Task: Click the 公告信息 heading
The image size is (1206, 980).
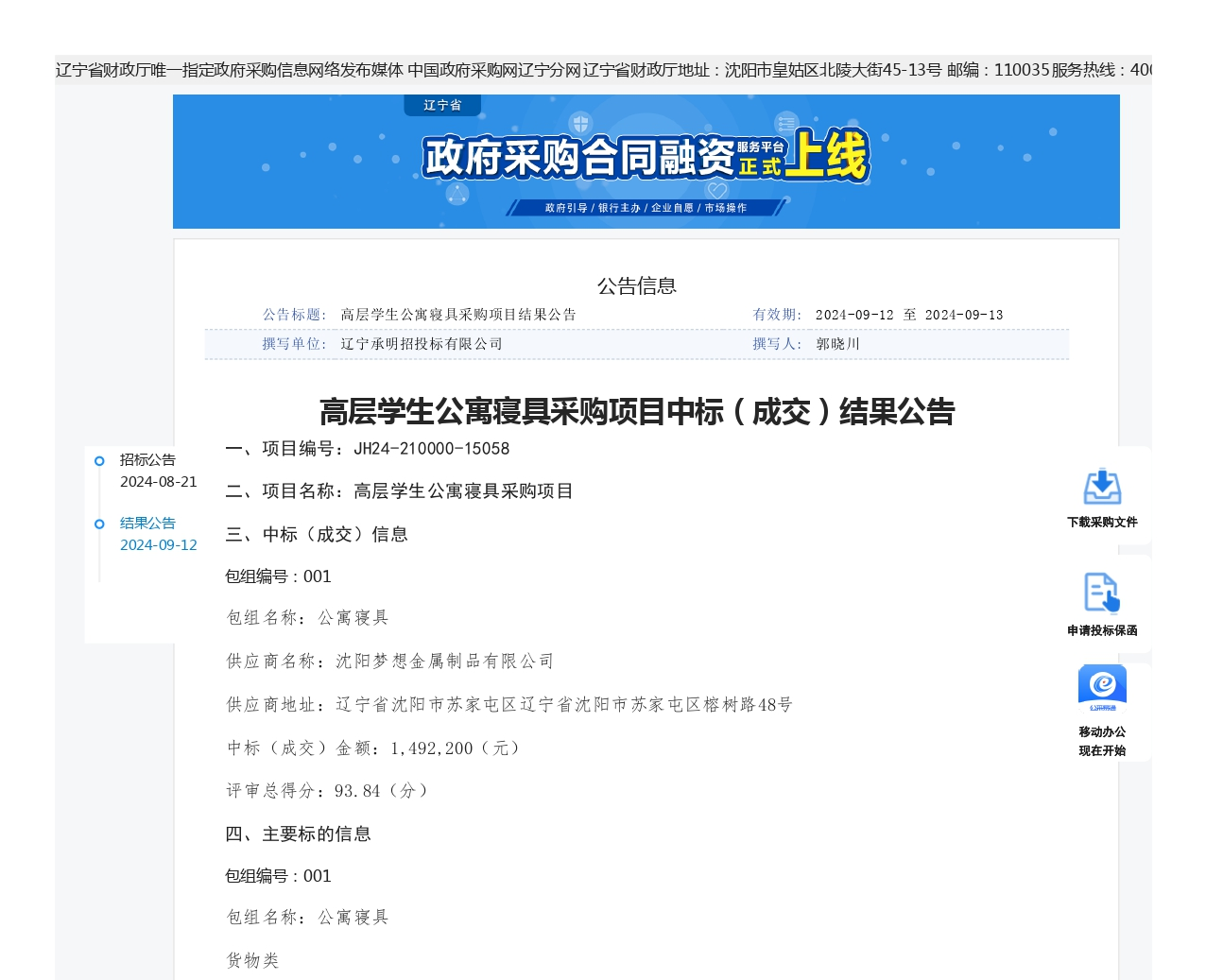Action: coord(637,285)
